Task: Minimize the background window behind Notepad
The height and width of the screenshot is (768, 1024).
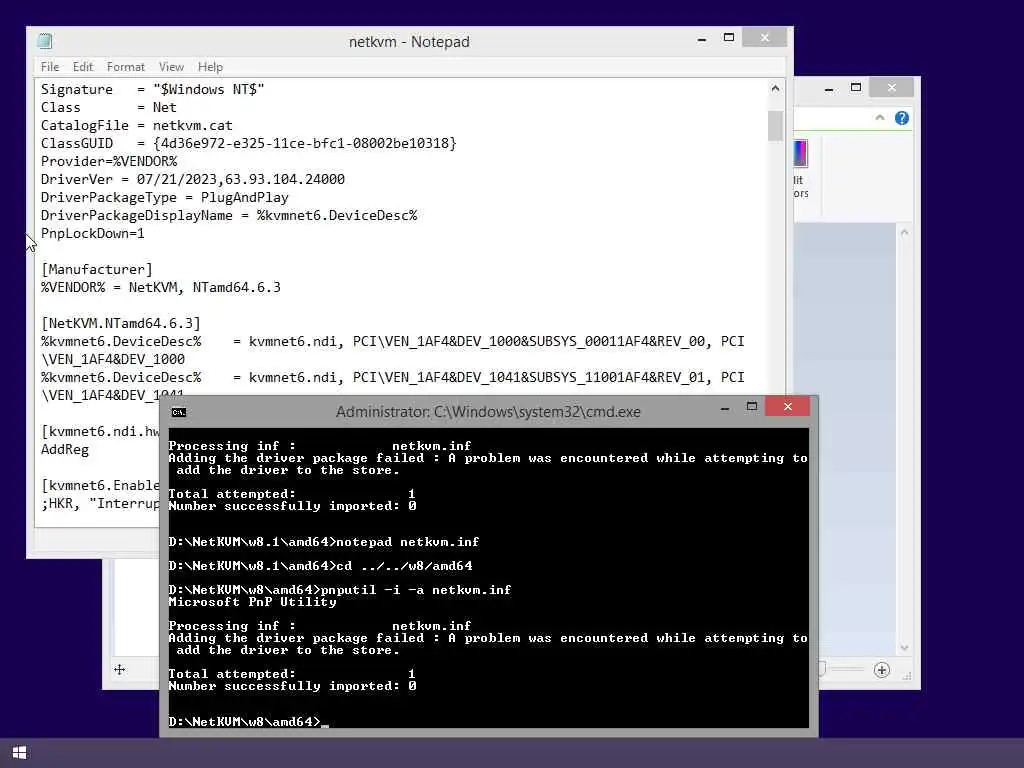Action: tap(829, 89)
